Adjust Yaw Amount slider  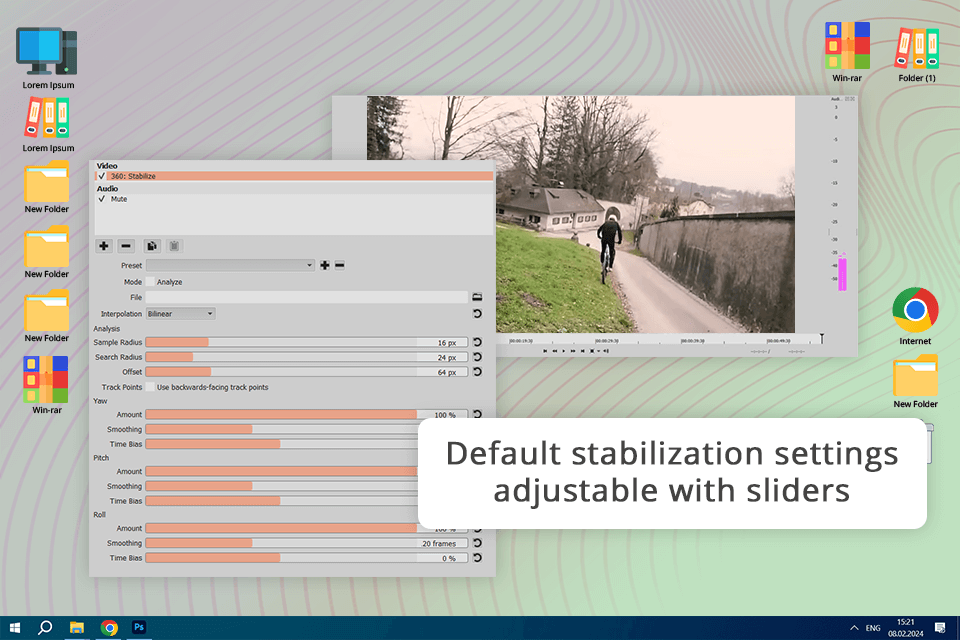[x=306, y=415]
